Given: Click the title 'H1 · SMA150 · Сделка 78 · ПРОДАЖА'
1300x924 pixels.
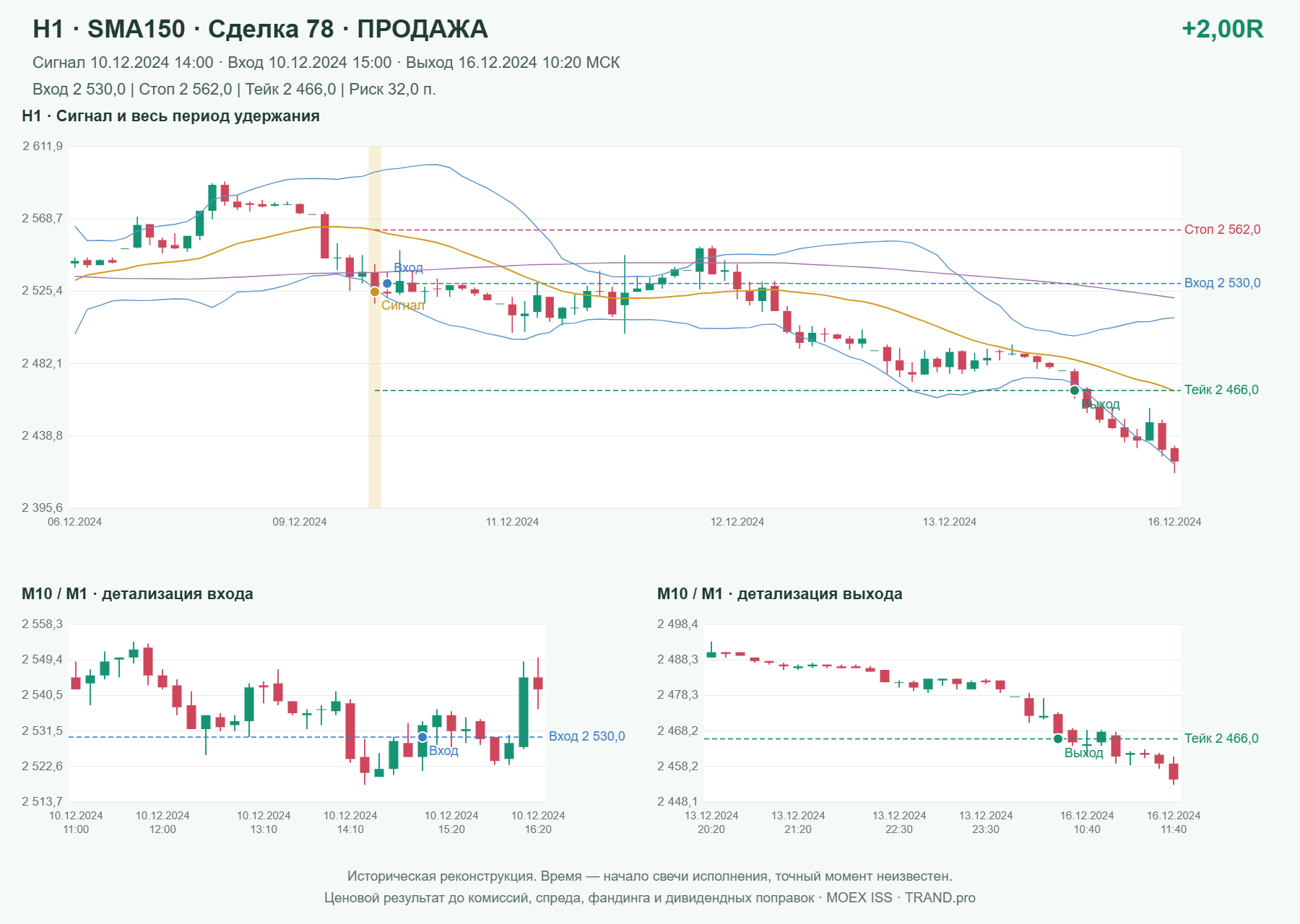Looking at the screenshot, I should click(x=261, y=29).
